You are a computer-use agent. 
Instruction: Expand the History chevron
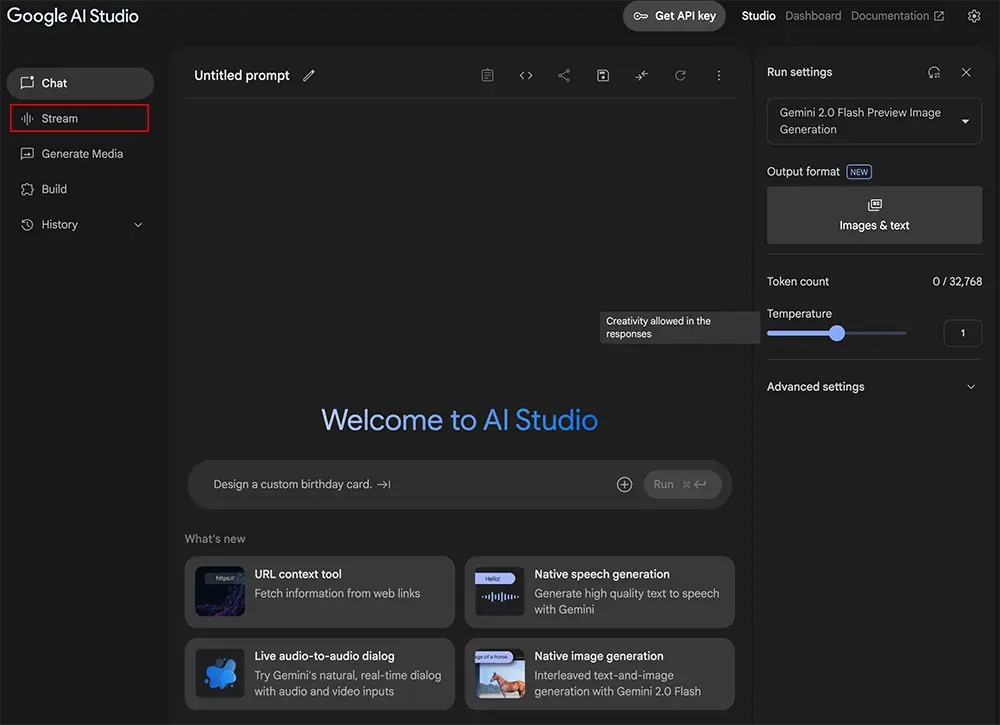[x=138, y=224]
